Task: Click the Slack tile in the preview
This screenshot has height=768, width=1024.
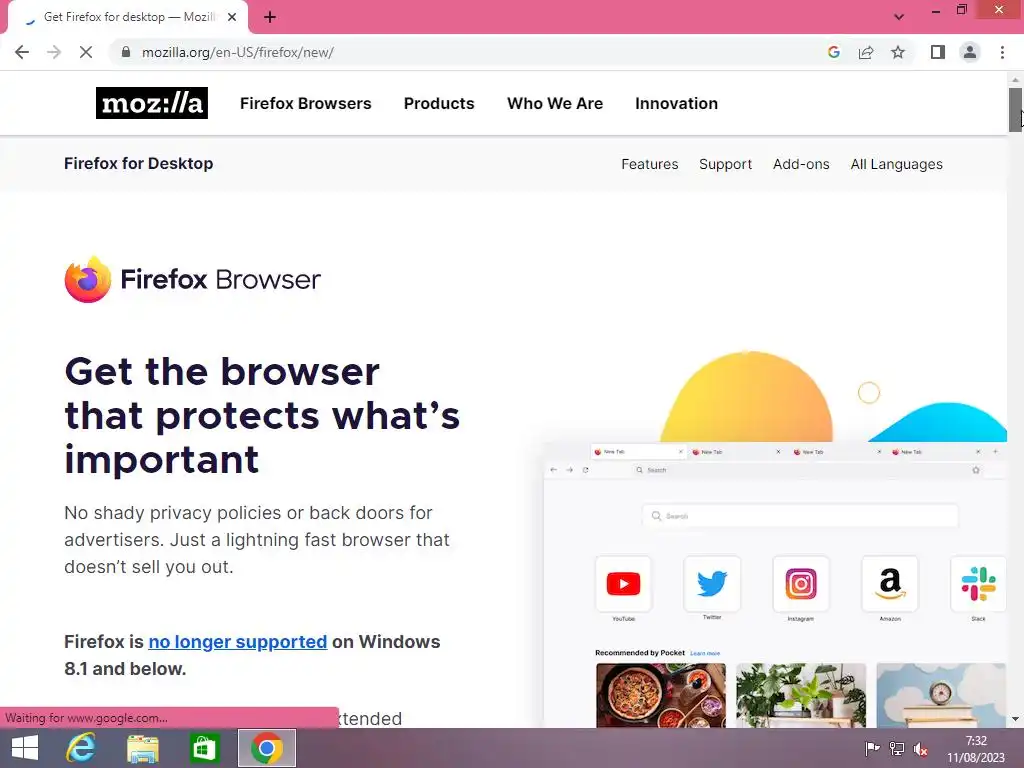Action: click(x=978, y=584)
